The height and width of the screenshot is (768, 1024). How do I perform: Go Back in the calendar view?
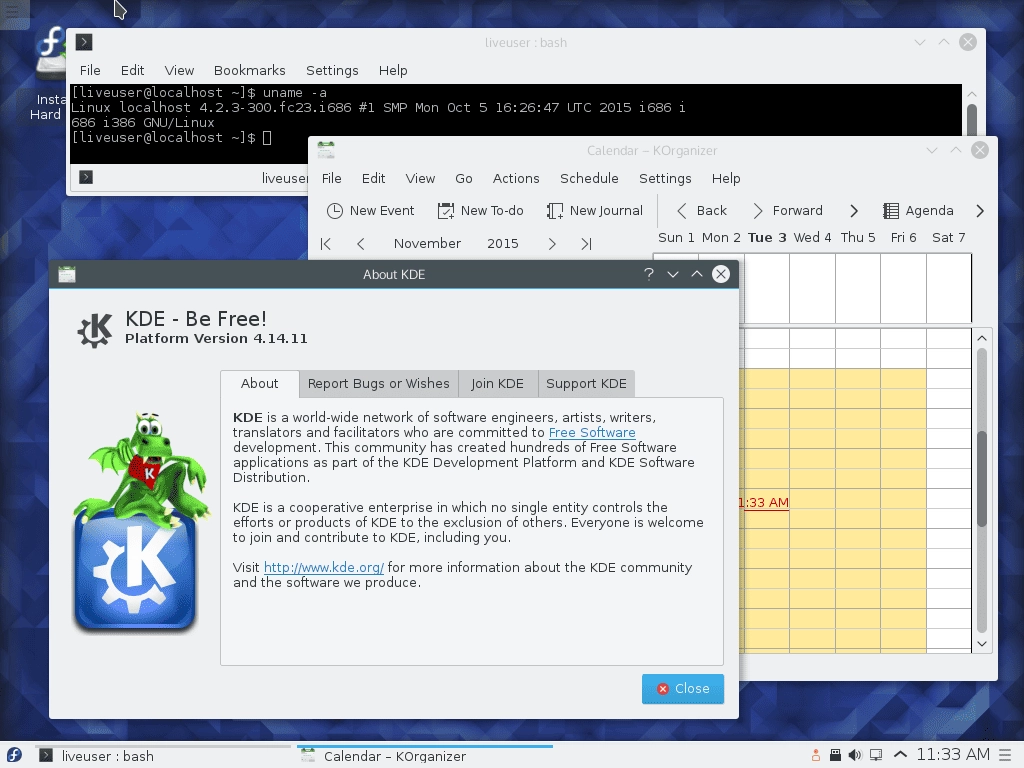[701, 210]
